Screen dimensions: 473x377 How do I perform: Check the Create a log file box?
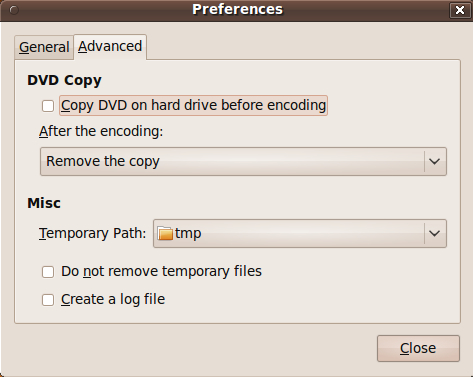pos(48,300)
